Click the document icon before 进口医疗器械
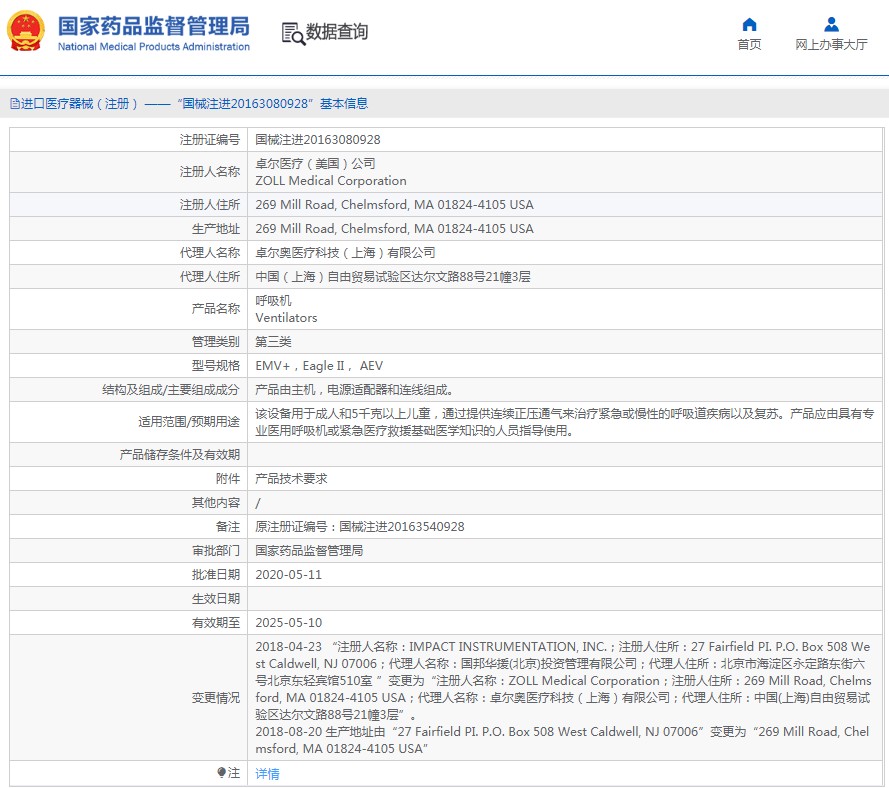This screenshot has height=788, width=889. coord(14,103)
